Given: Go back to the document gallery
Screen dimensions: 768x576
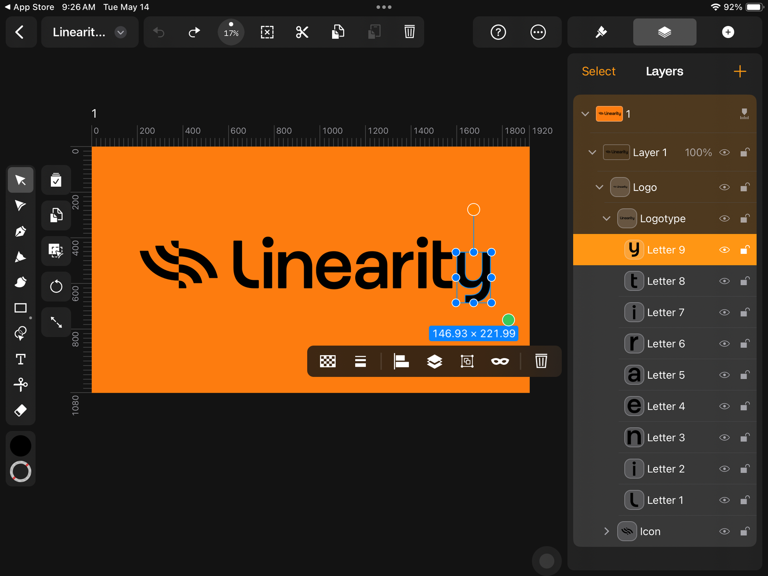Looking at the screenshot, I should [x=20, y=32].
